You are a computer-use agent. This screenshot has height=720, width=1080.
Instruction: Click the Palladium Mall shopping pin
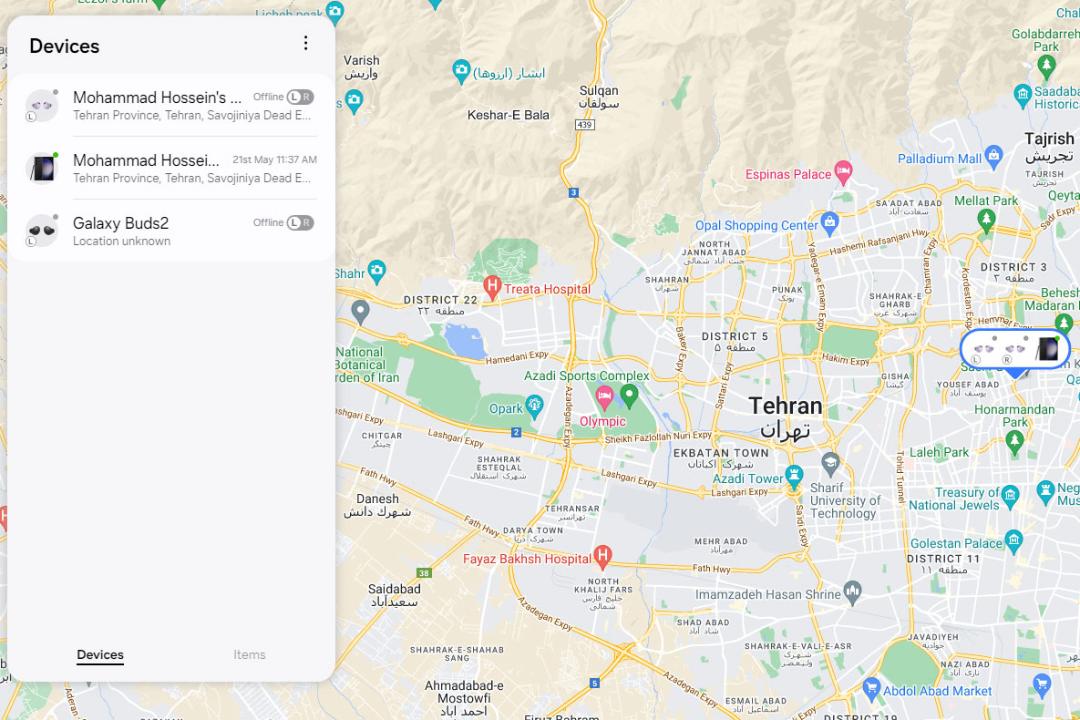(993, 156)
